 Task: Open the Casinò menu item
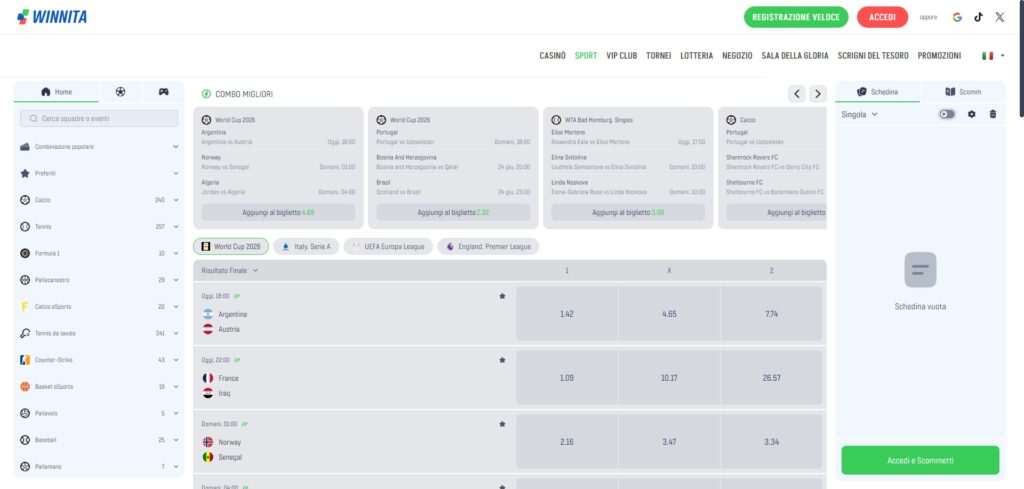[x=552, y=56]
